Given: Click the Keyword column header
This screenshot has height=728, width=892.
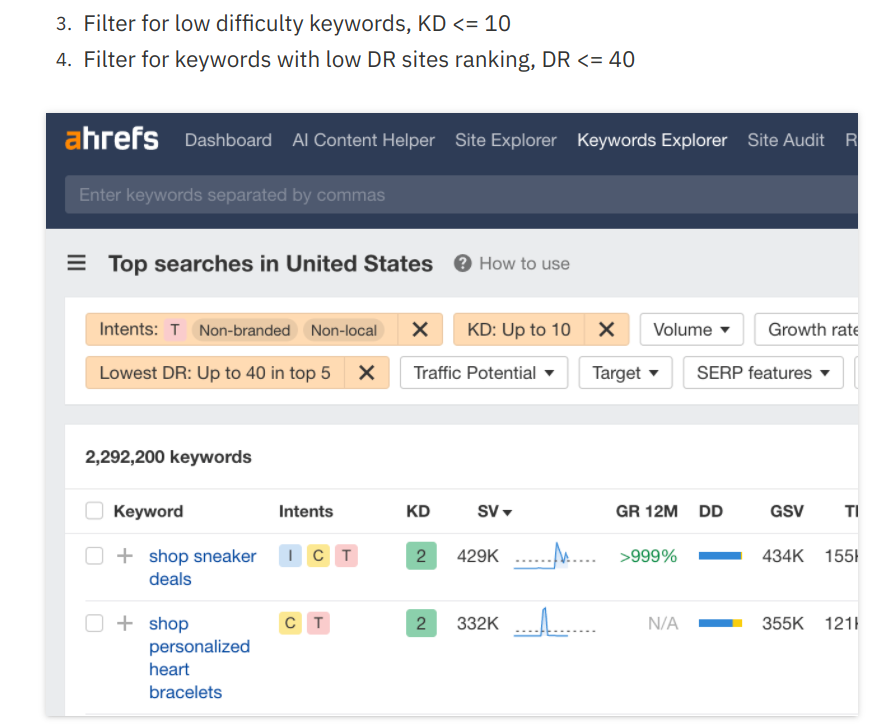Looking at the screenshot, I should 148,511.
